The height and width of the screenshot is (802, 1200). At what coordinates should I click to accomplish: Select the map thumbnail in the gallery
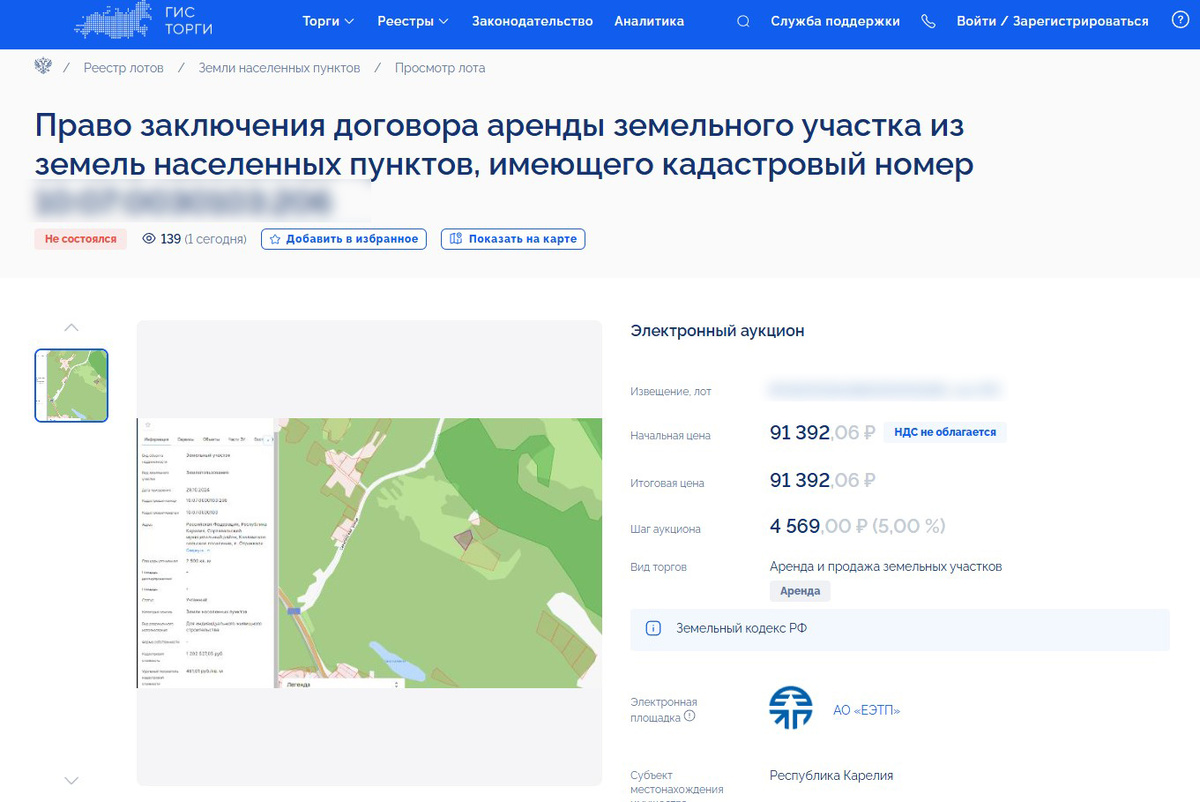click(71, 385)
